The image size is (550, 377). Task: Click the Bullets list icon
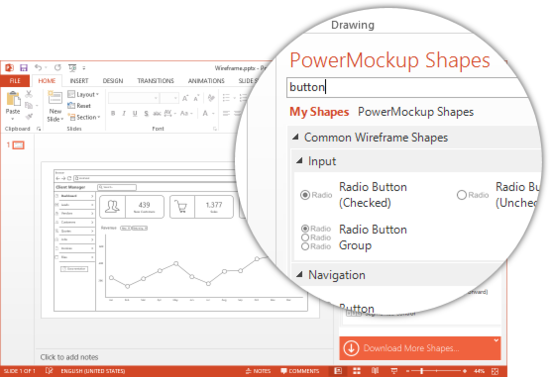tap(226, 98)
